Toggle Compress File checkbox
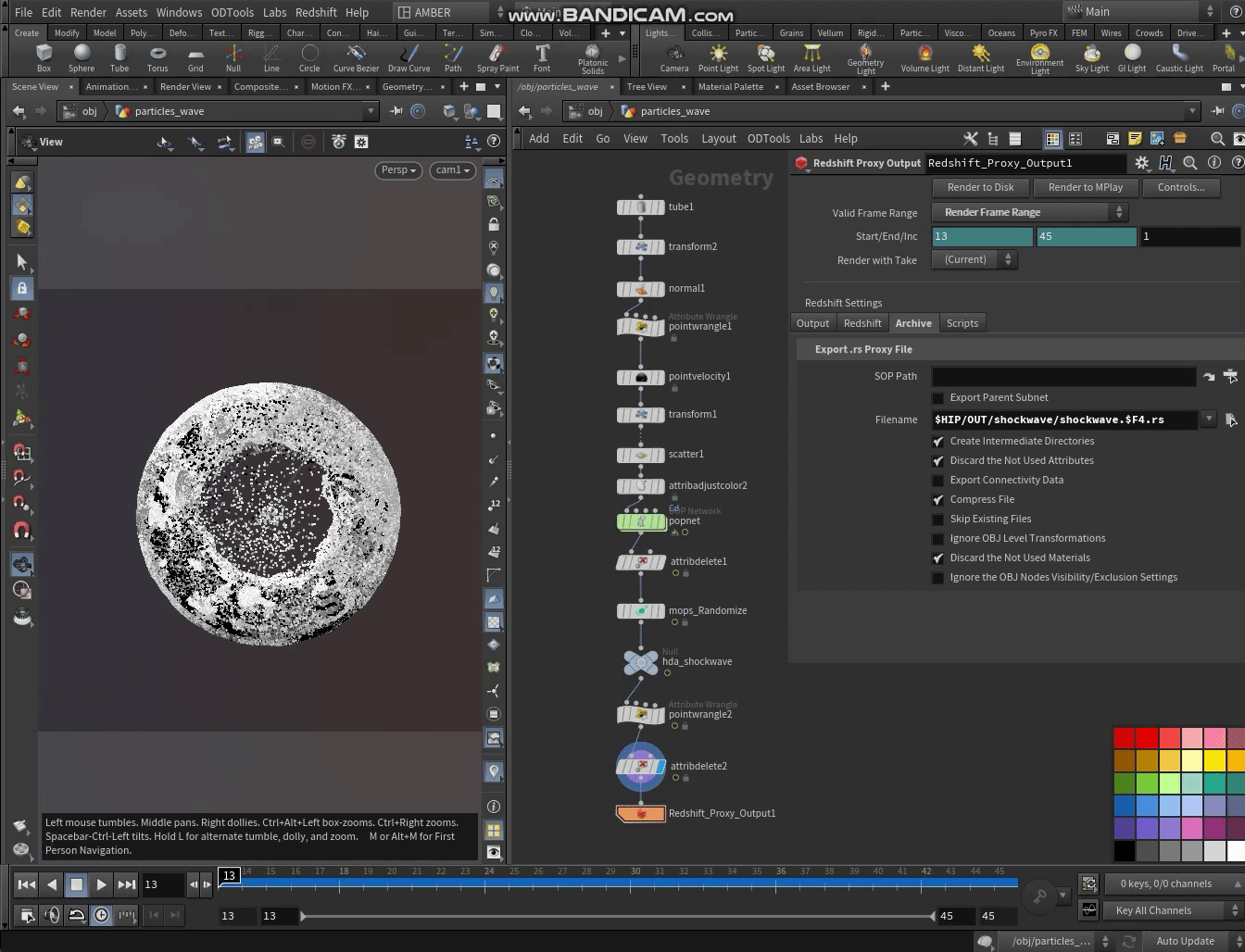 point(938,500)
